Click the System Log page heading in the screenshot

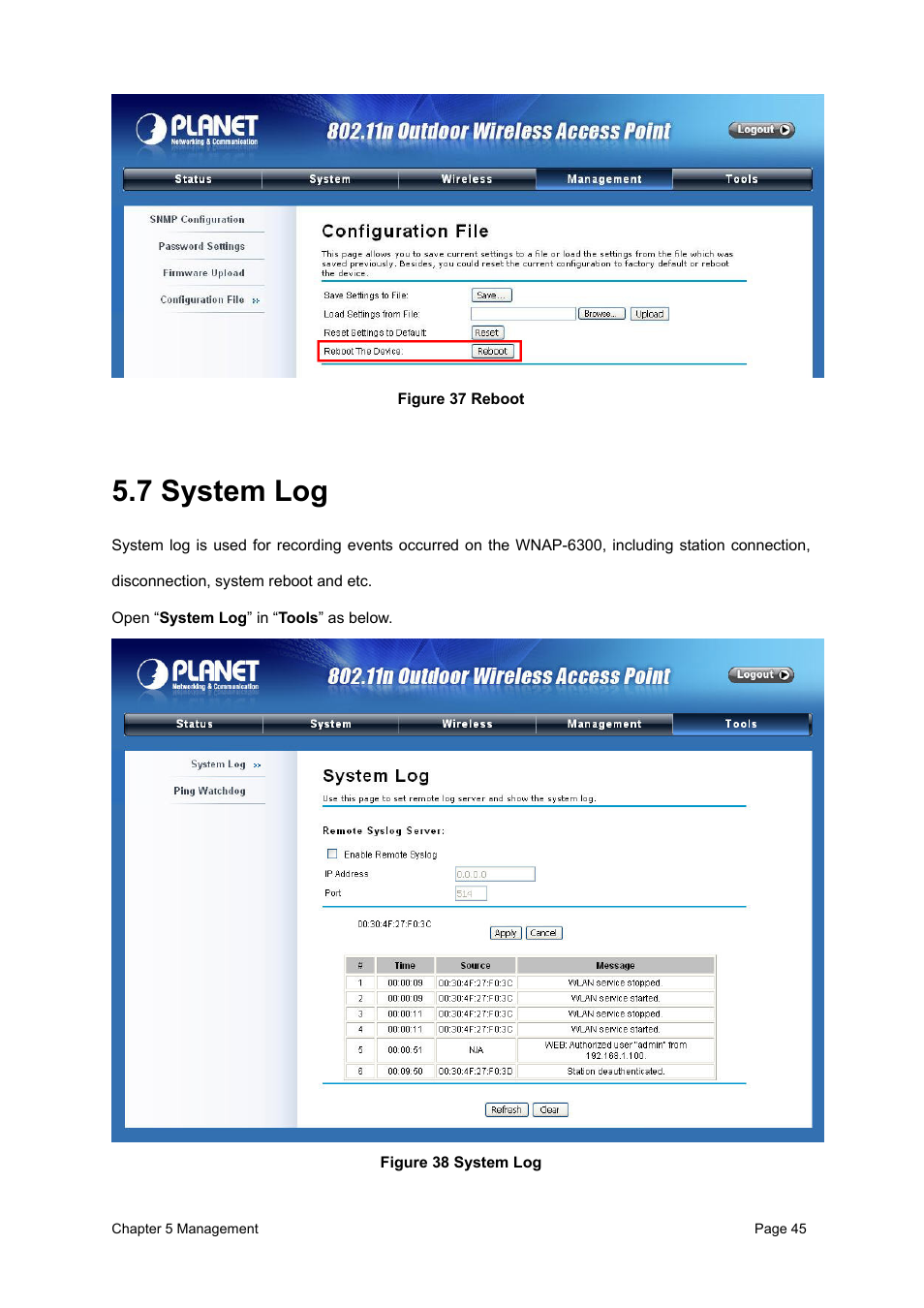(376, 776)
